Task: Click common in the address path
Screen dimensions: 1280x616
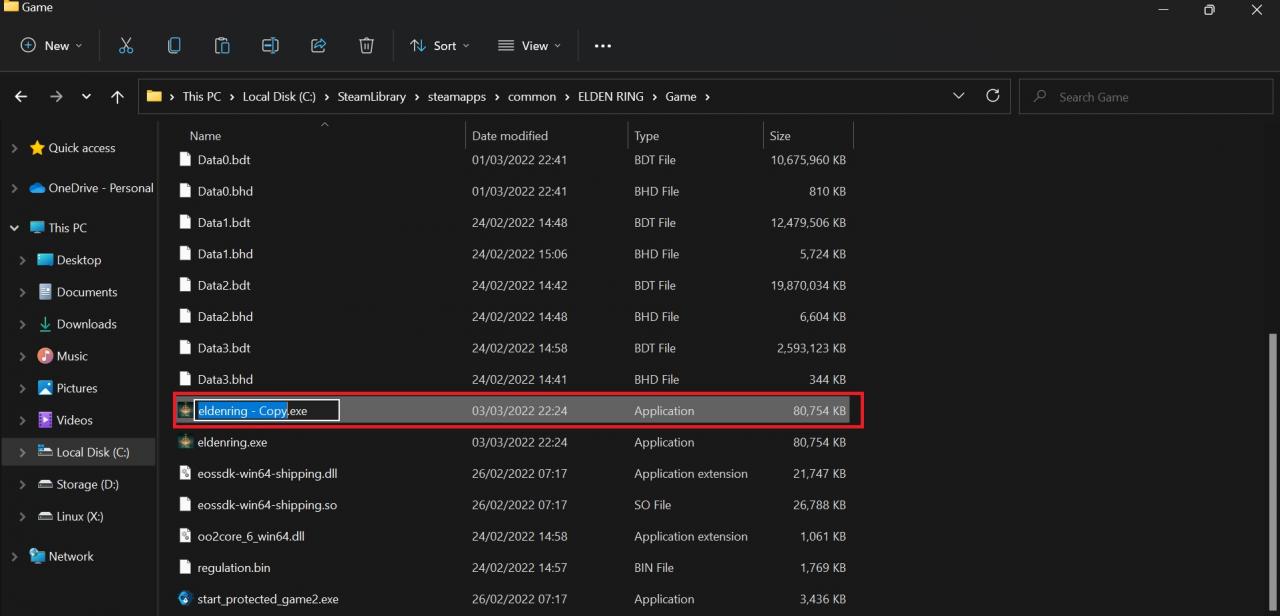Action: [532, 97]
